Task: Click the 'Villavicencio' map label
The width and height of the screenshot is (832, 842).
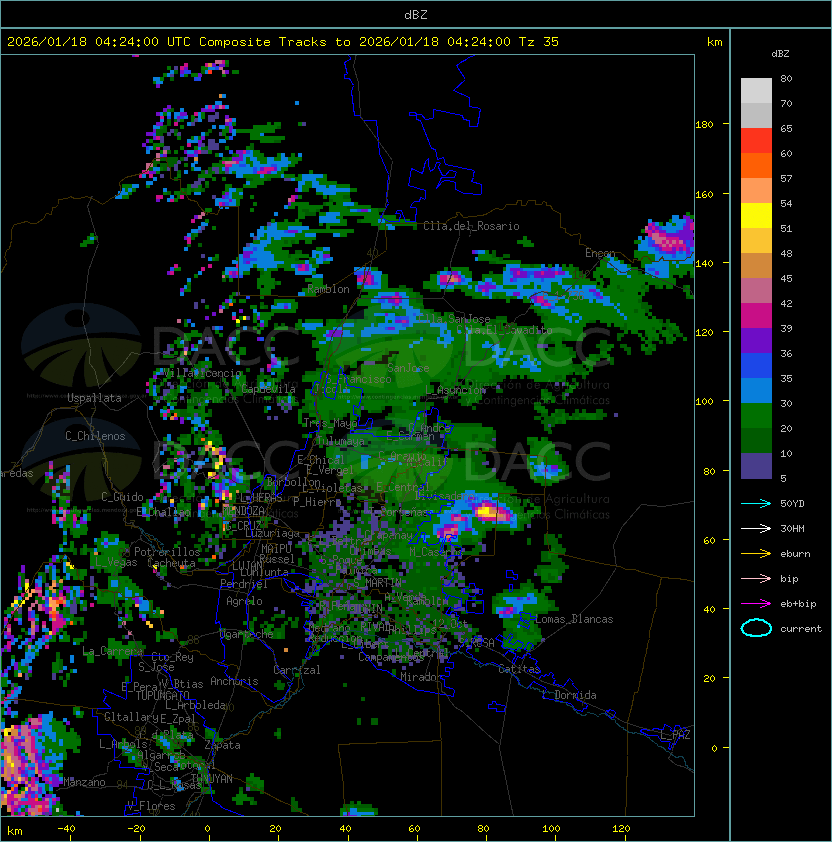Action: (x=202, y=373)
